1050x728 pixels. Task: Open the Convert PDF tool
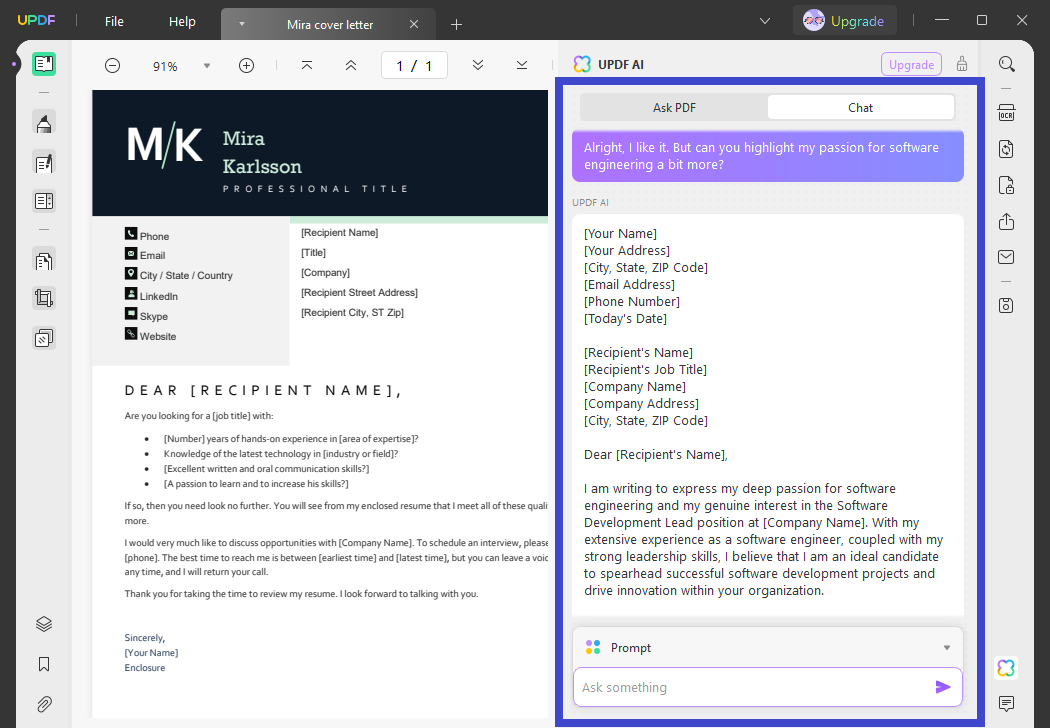tap(1007, 148)
